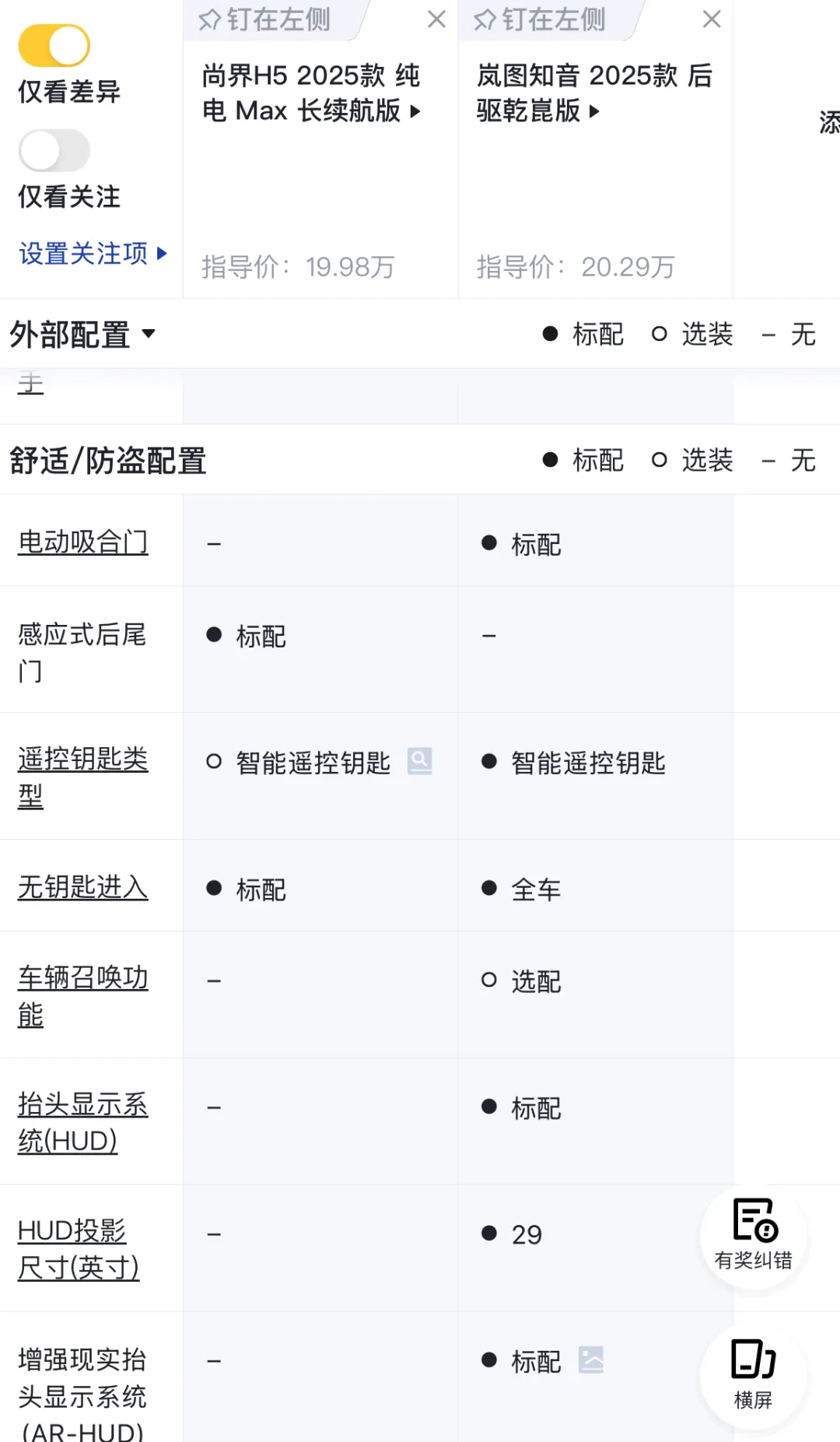Screen dimensions: 840x1442
Task: Open the 岚图知音 2025款 model selector arrow
Action: (595, 111)
